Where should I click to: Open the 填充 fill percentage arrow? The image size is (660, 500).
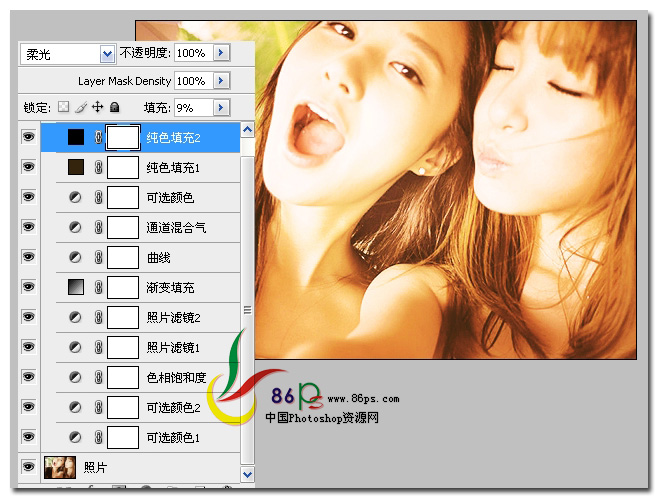(222, 107)
